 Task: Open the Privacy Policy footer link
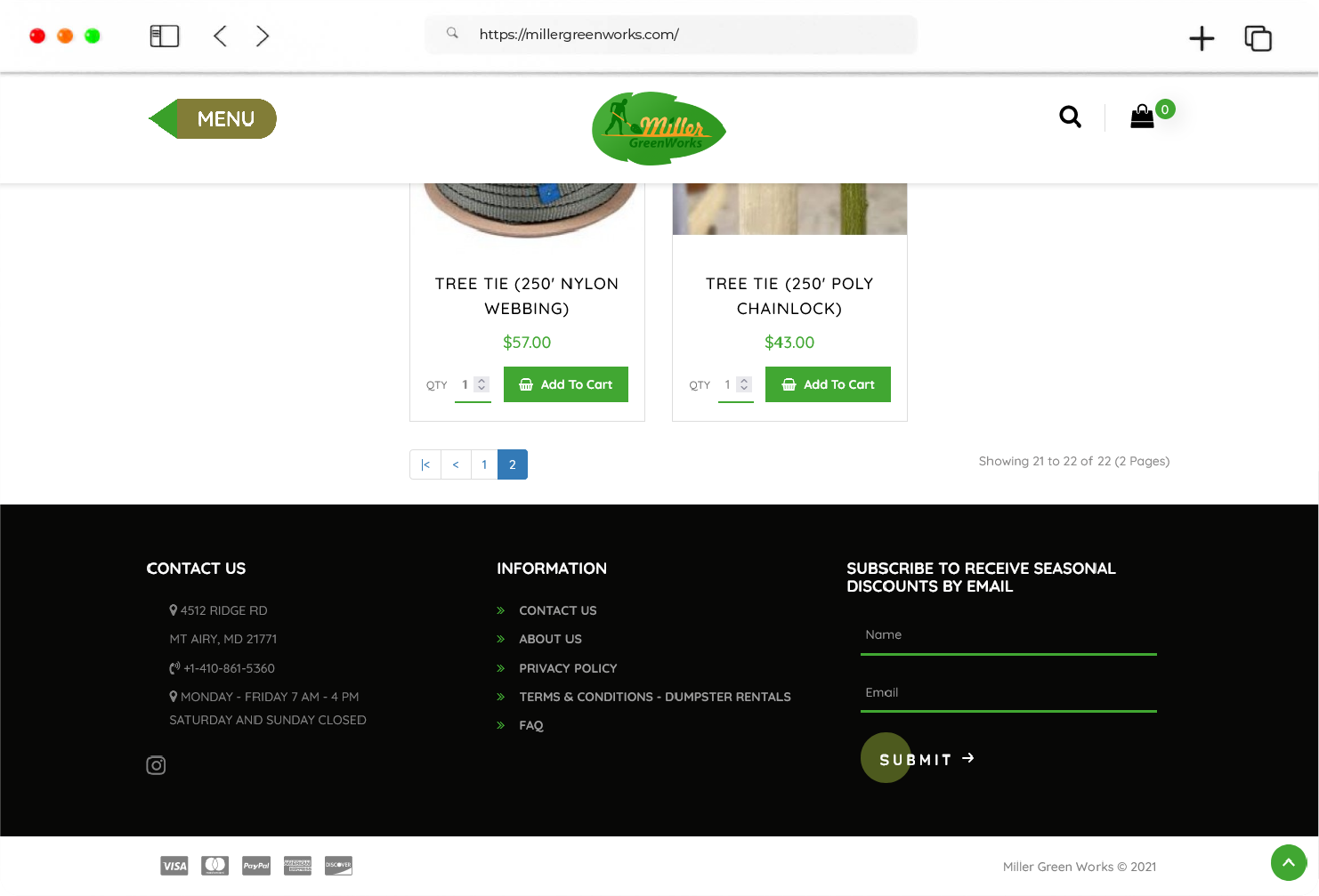(x=568, y=668)
